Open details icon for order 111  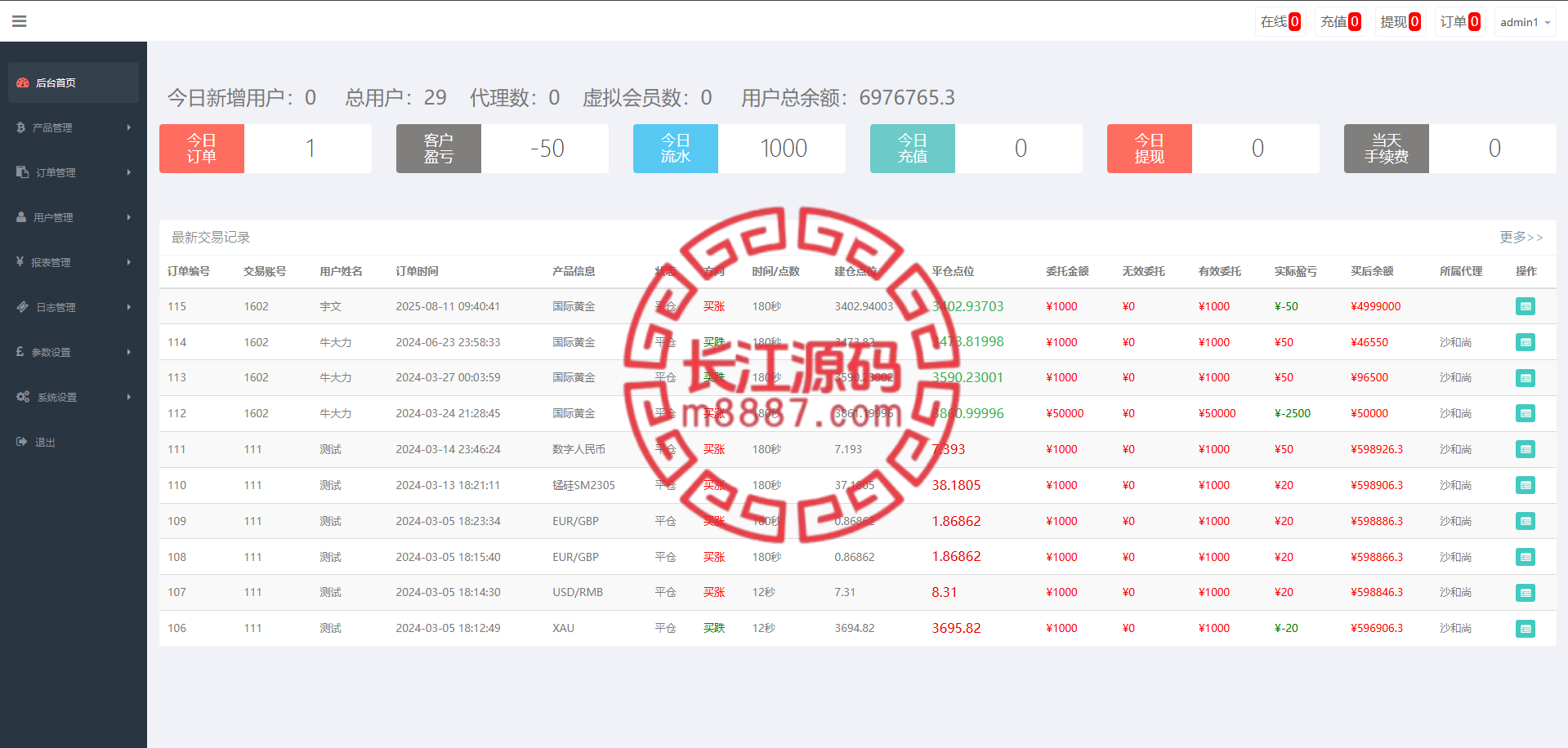1525,449
